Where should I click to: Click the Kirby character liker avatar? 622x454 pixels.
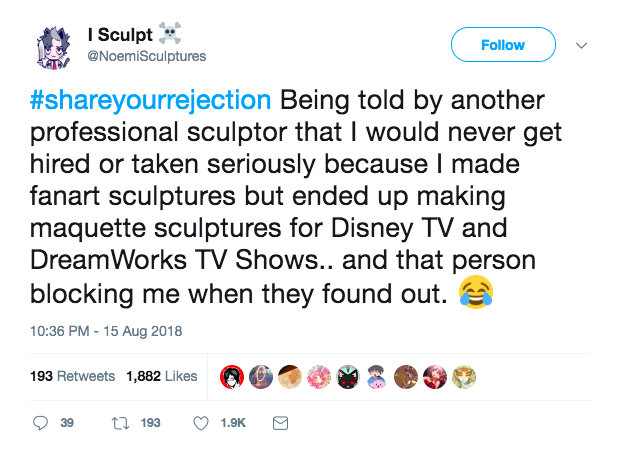tap(377, 376)
